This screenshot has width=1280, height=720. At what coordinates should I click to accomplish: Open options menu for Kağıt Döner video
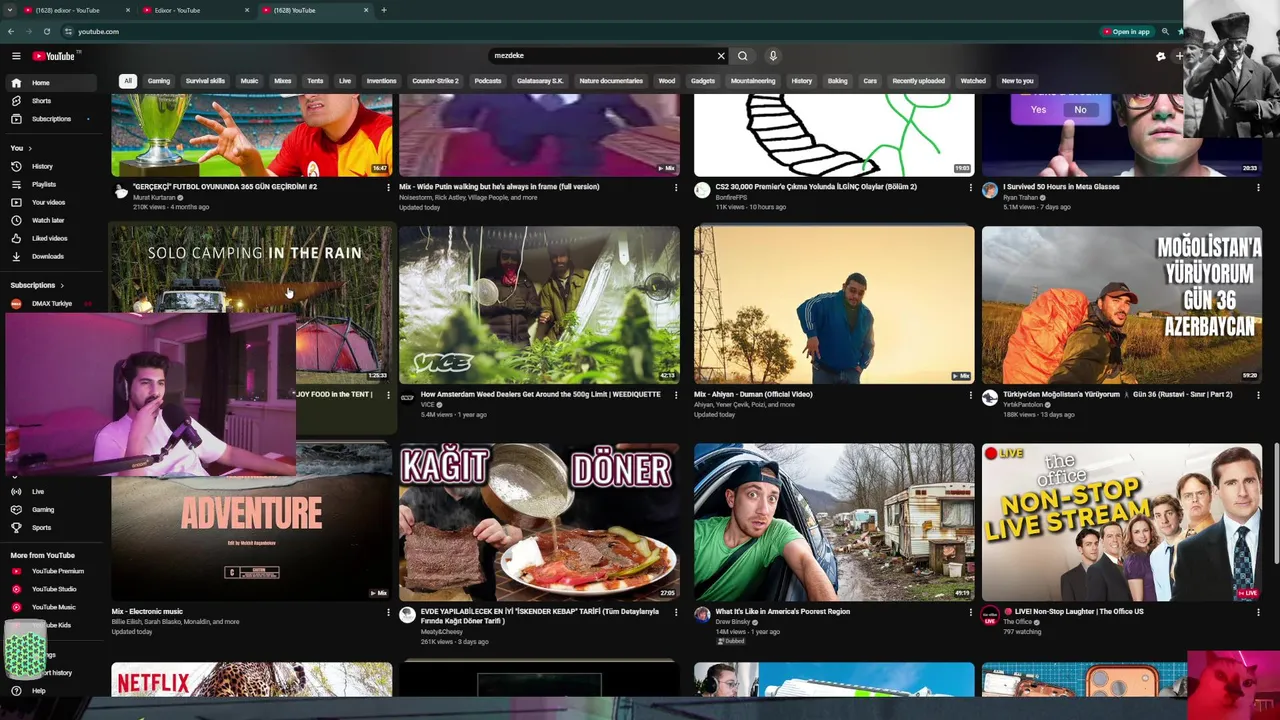click(676, 612)
